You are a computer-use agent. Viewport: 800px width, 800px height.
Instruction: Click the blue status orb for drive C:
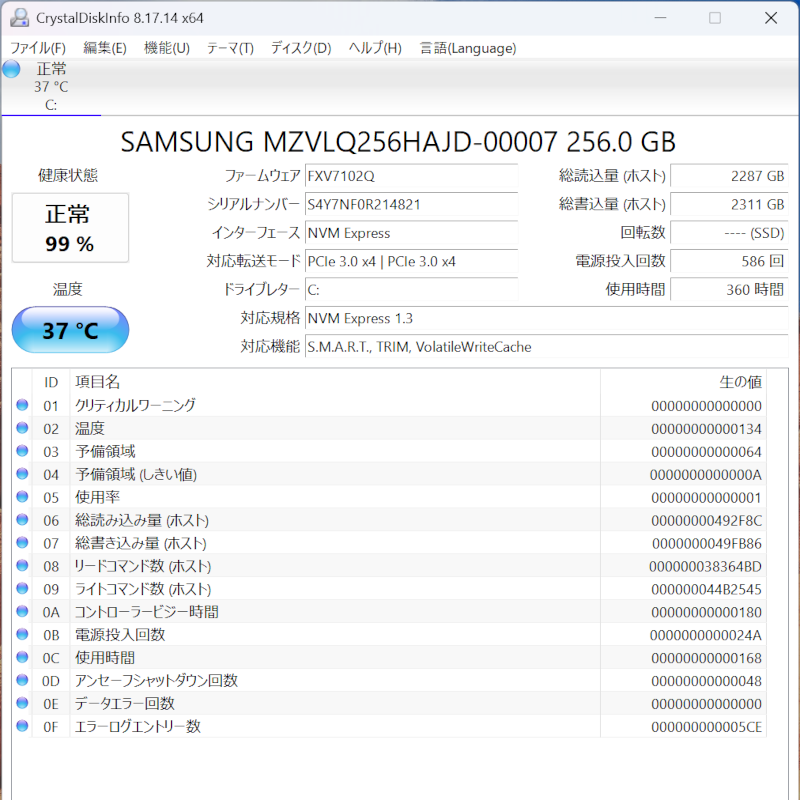pyautogui.click(x=11, y=69)
